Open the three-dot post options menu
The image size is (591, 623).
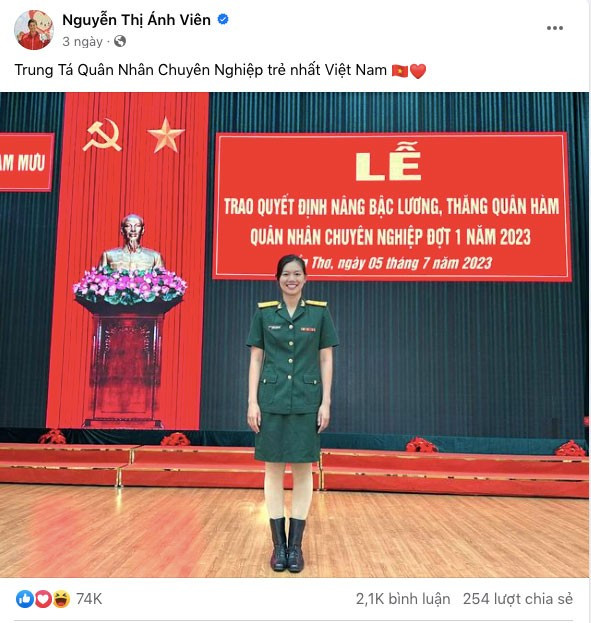(x=554, y=28)
